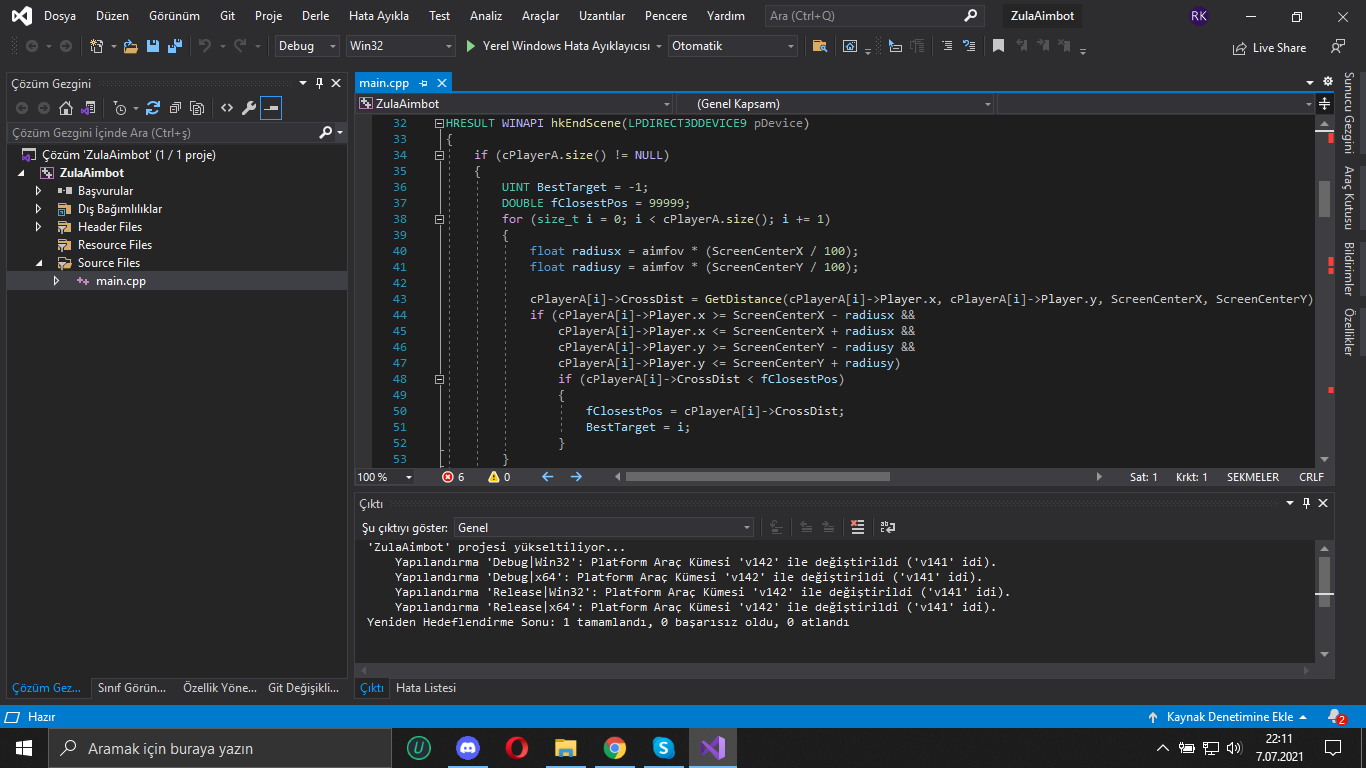This screenshot has width=1366, height=768.
Task: Close the main.cpp editor tab
Action: (x=441, y=83)
